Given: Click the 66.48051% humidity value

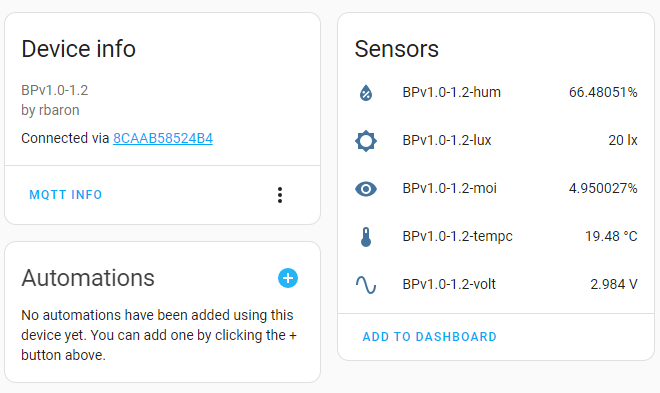Looking at the screenshot, I should tap(603, 93).
